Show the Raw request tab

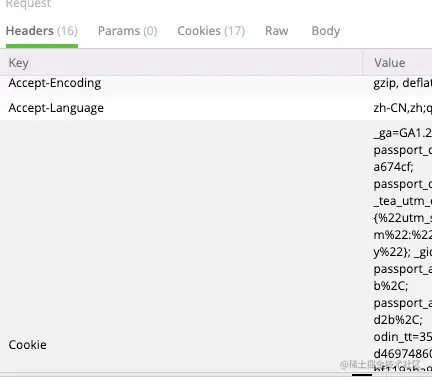pyautogui.click(x=277, y=31)
